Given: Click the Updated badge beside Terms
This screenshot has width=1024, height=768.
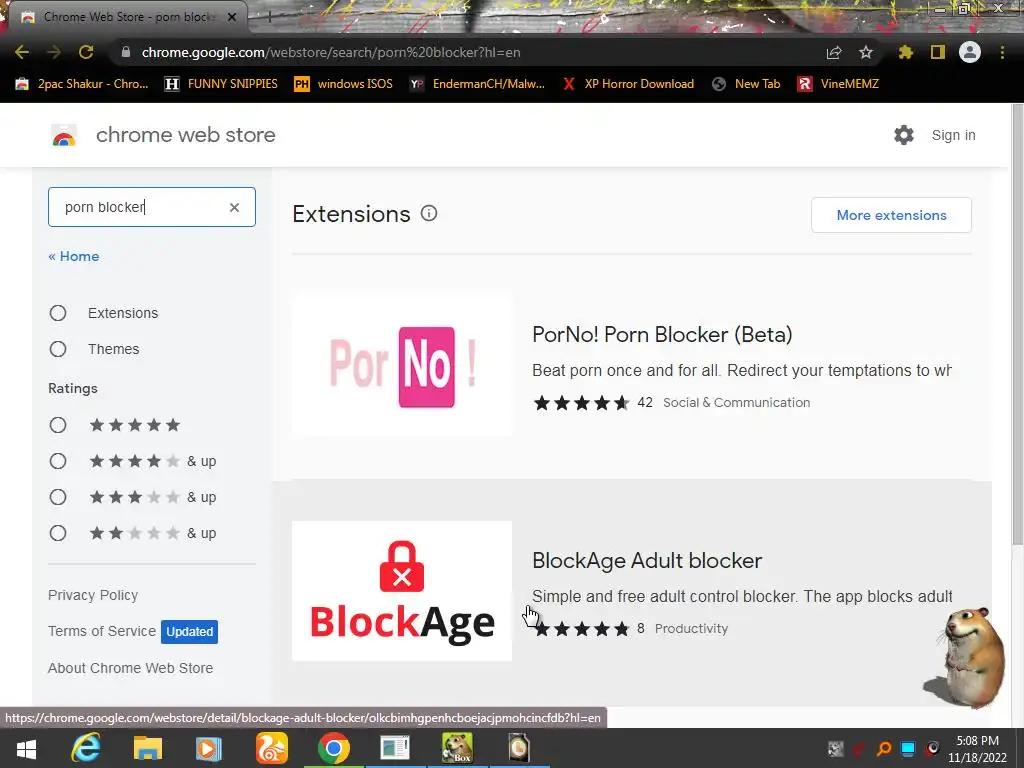Looking at the screenshot, I should 189,632.
